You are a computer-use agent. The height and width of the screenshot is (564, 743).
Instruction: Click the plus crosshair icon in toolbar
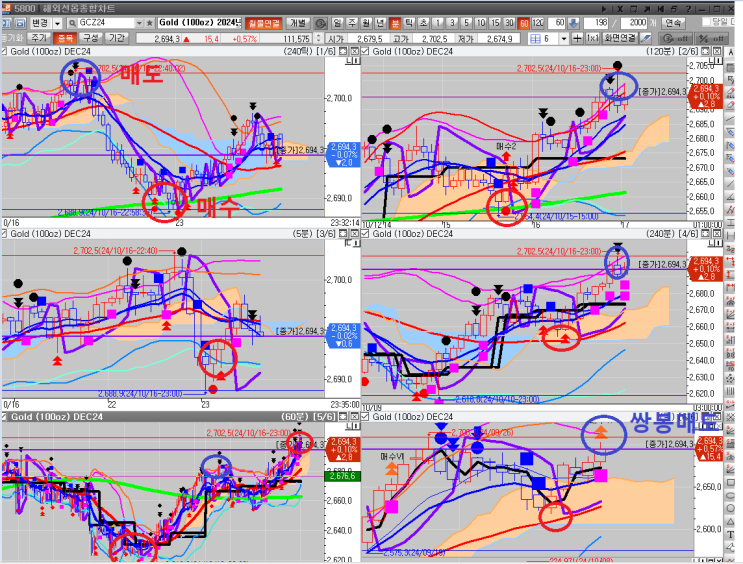[577, 38]
